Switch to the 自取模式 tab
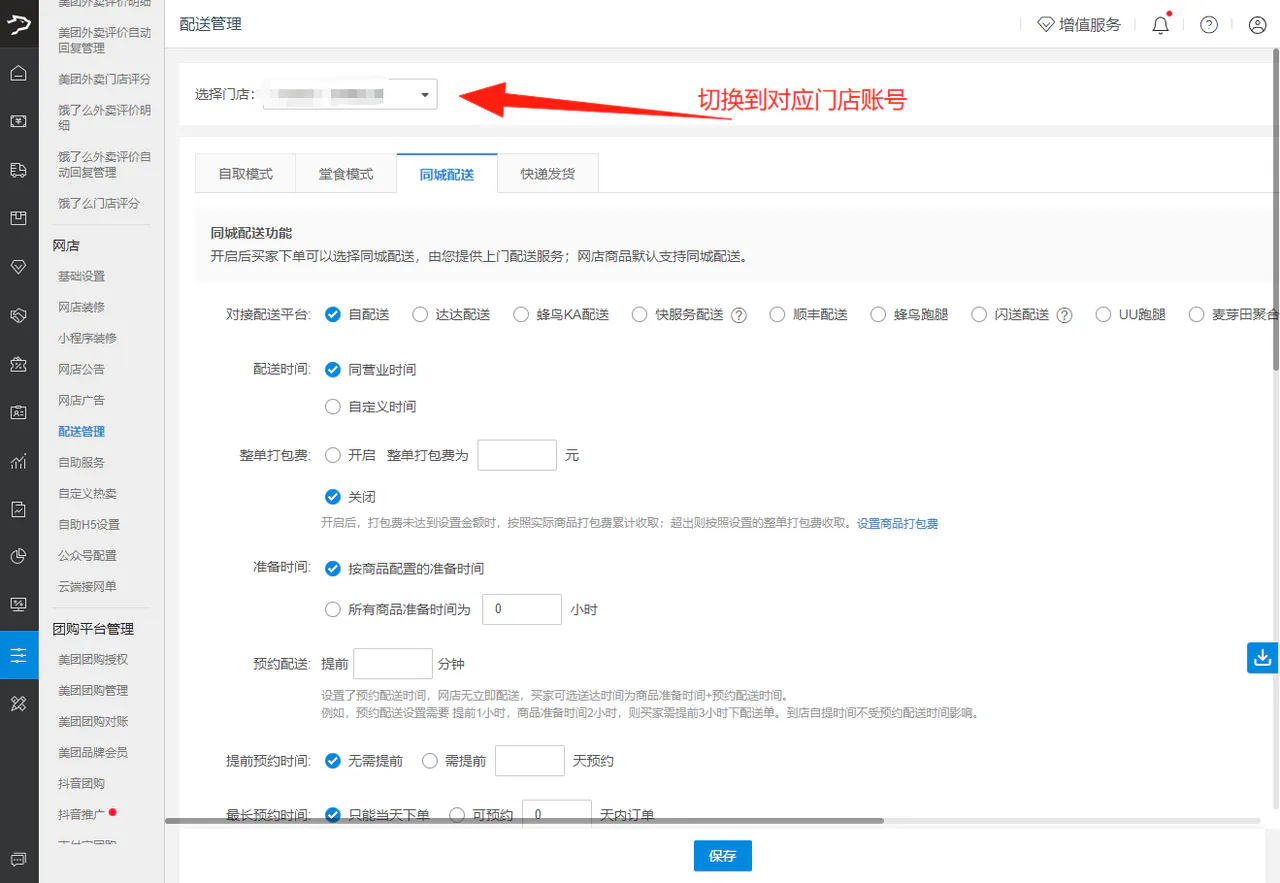Image resolution: width=1280 pixels, height=883 pixels. [246, 173]
